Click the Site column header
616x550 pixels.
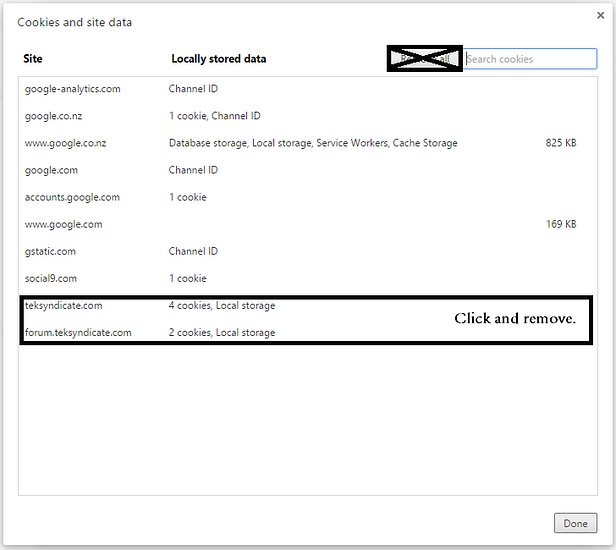point(33,59)
